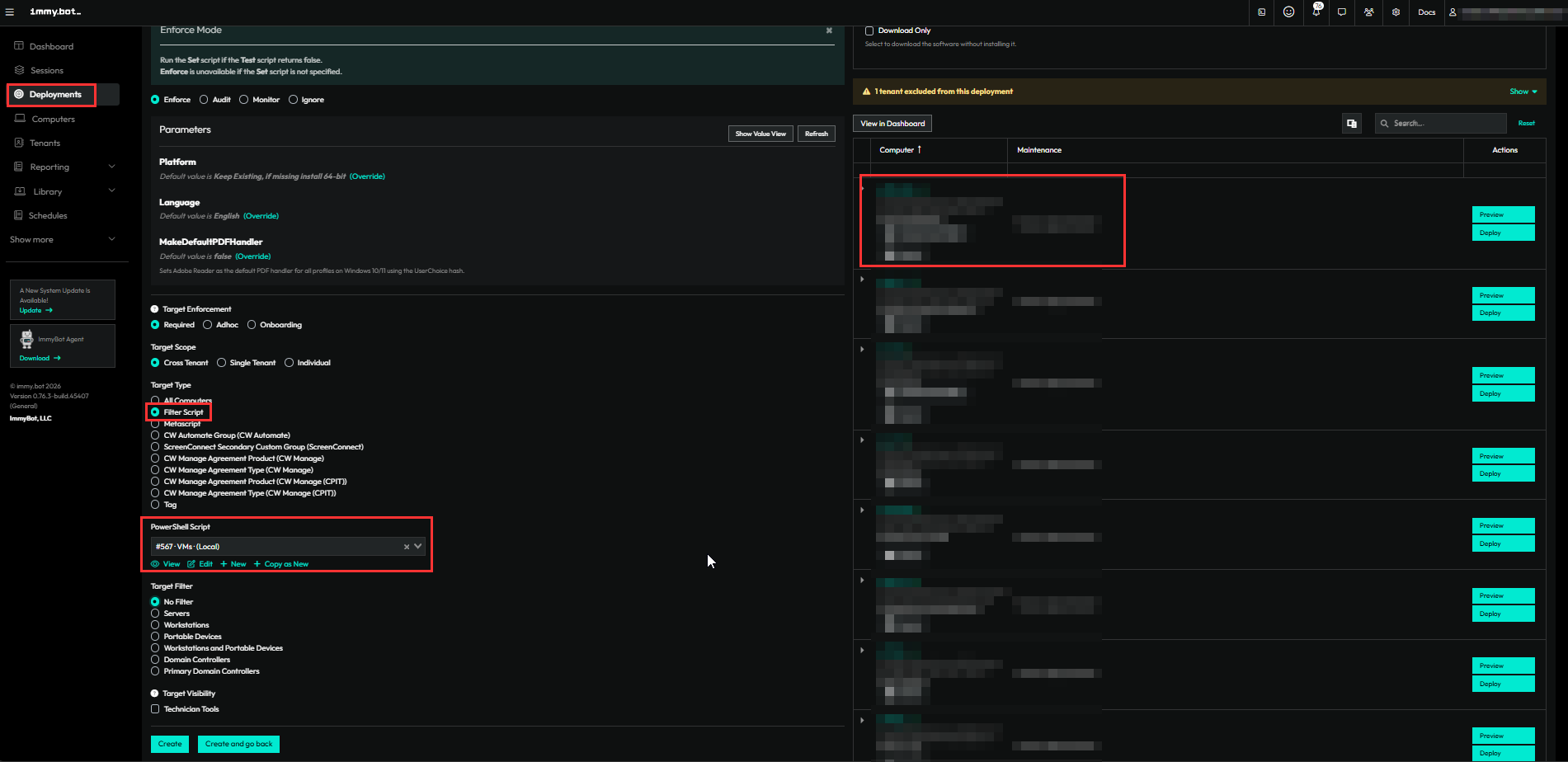The image size is (1568, 762).
Task: Open Schedules in the sidebar
Action: coord(48,216)
